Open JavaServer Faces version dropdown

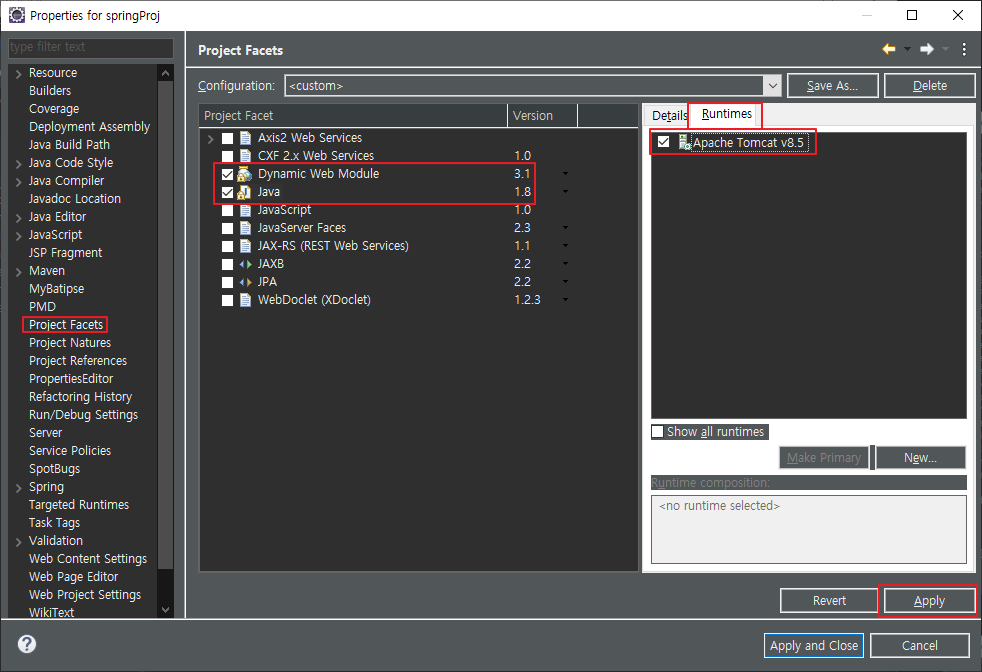pos(565,228)
